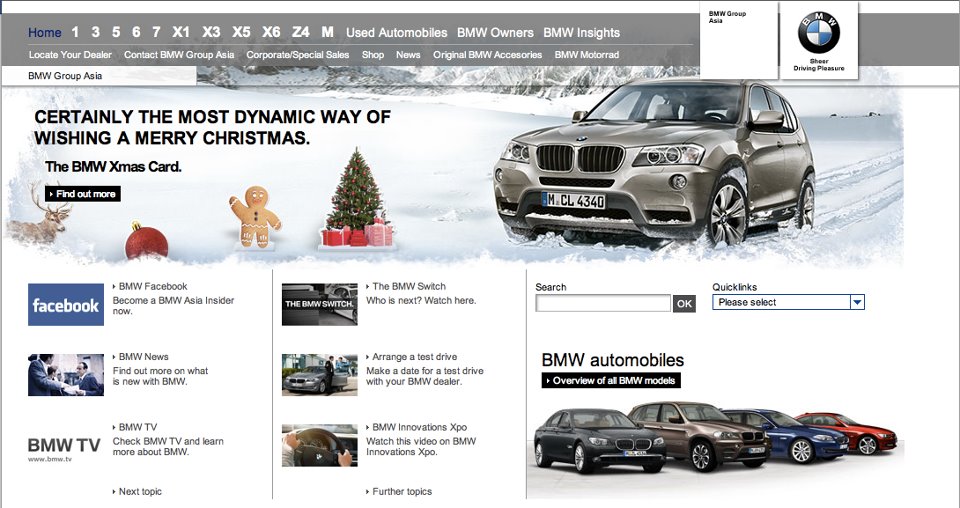The height and width of the screenshot is (508, 960).
Task: Open the 3 Series menu item
Action: (x=96, y=32)
